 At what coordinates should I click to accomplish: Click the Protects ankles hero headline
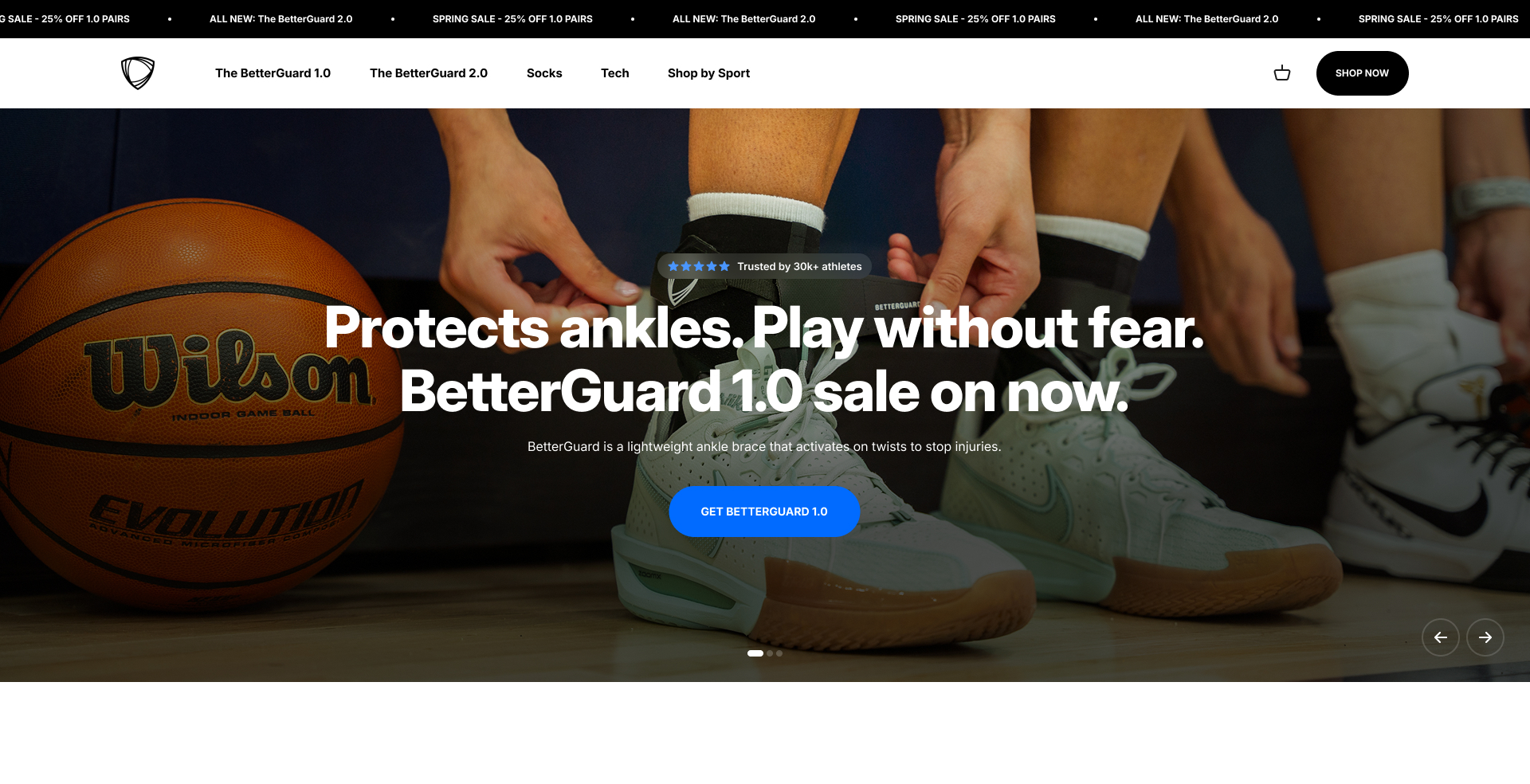pyautogui.click(x=764, y=360)
